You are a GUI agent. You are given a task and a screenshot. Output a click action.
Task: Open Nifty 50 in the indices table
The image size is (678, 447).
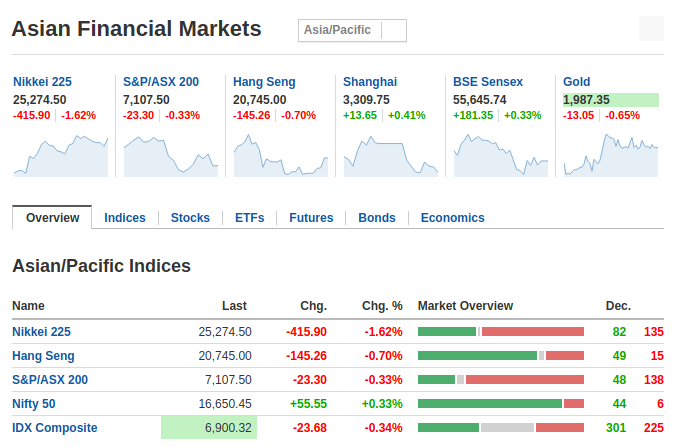pyautogui.click(x=34, y=404)
